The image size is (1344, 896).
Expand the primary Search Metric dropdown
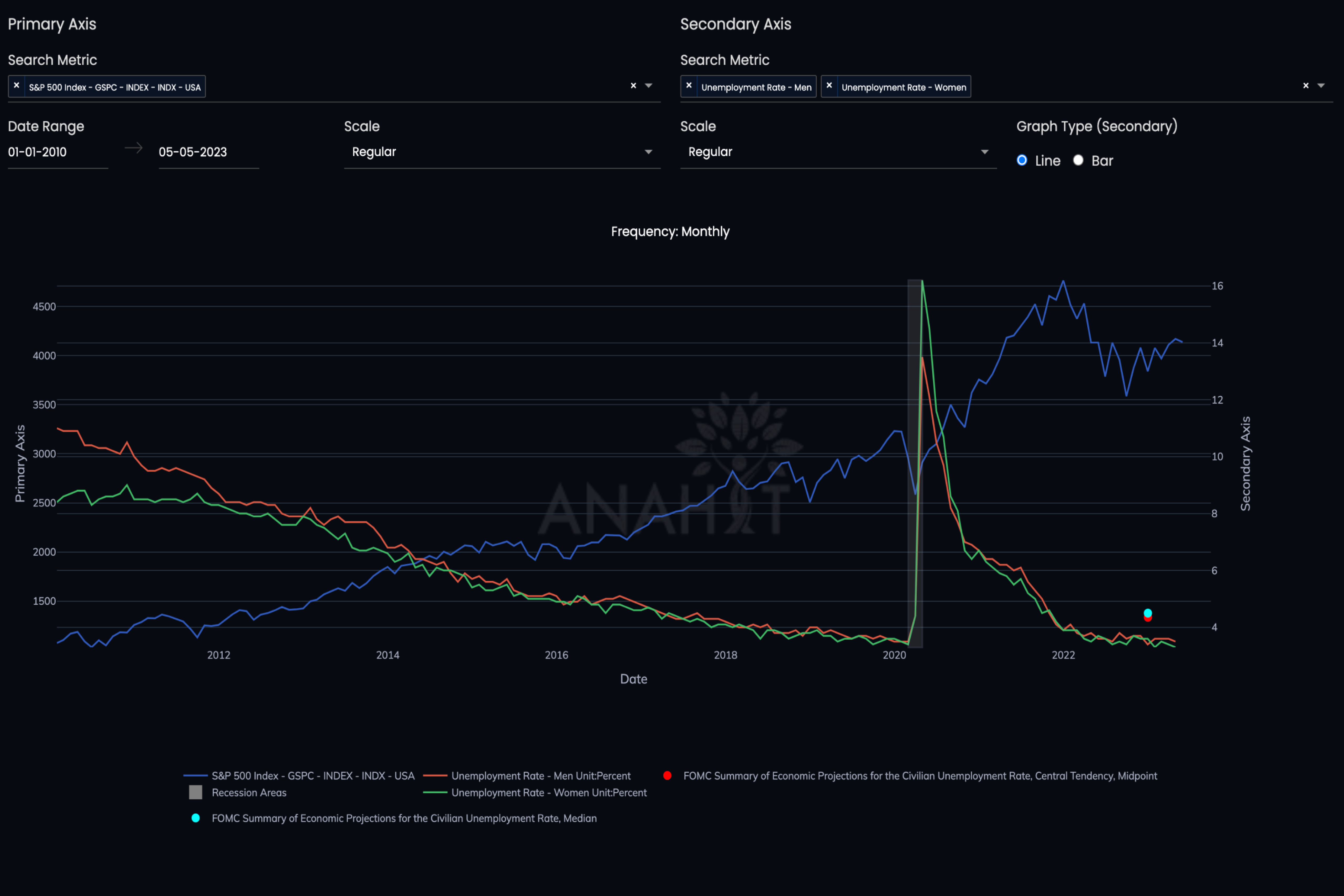coord(648,85)
